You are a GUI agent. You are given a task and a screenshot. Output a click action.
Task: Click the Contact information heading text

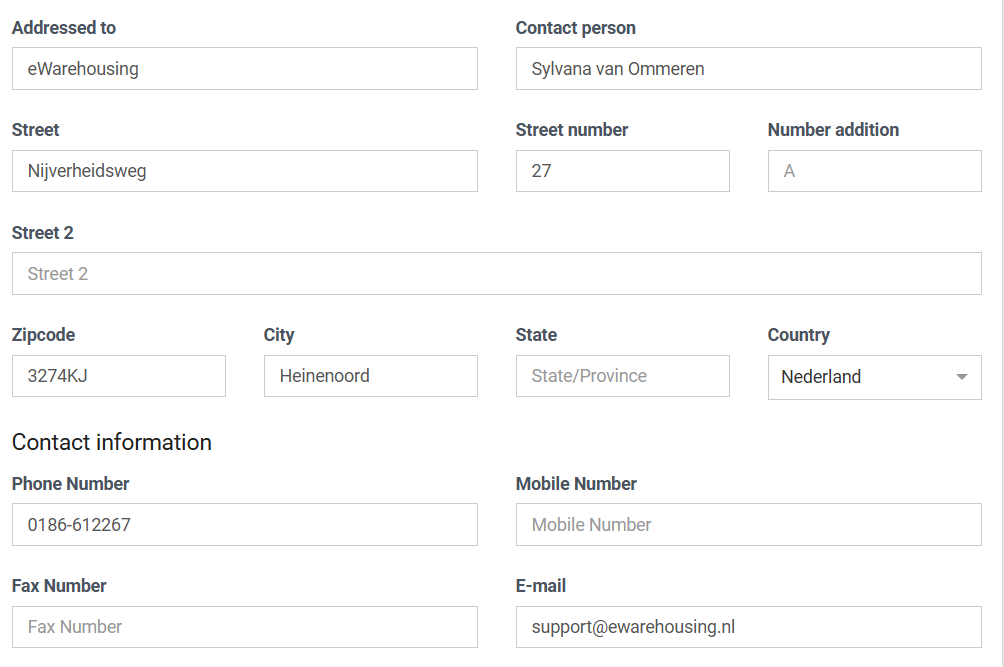[x=111, y=442]
